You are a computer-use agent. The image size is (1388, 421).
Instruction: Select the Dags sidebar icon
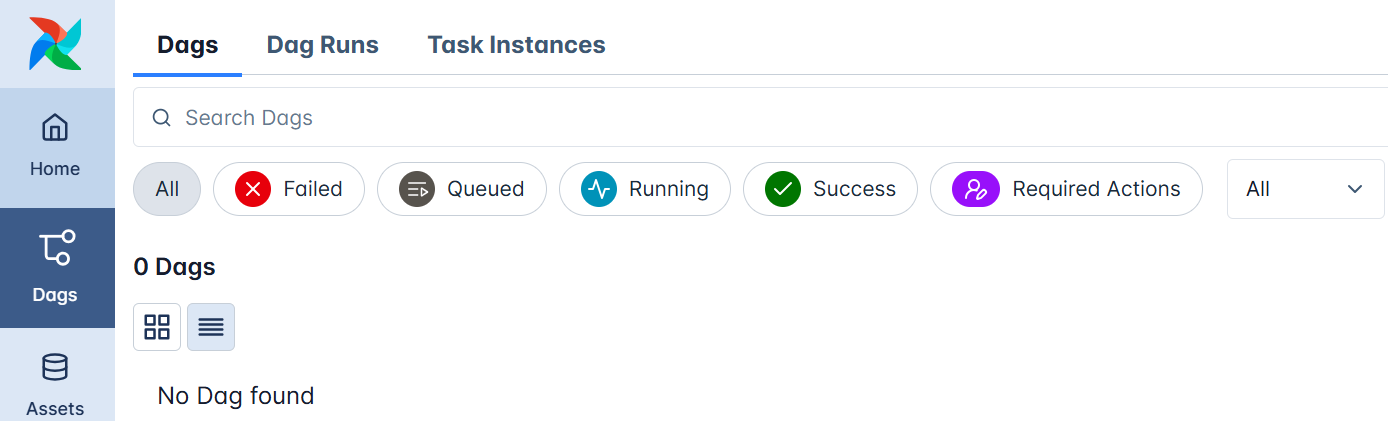(56, 248)
